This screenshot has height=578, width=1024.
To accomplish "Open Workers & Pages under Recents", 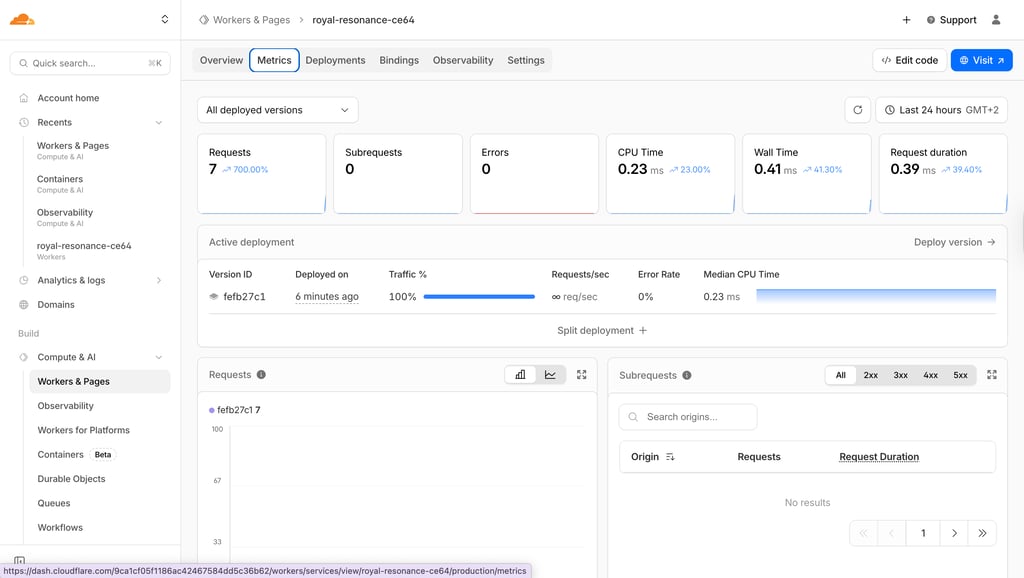I will tap(72, 150).
